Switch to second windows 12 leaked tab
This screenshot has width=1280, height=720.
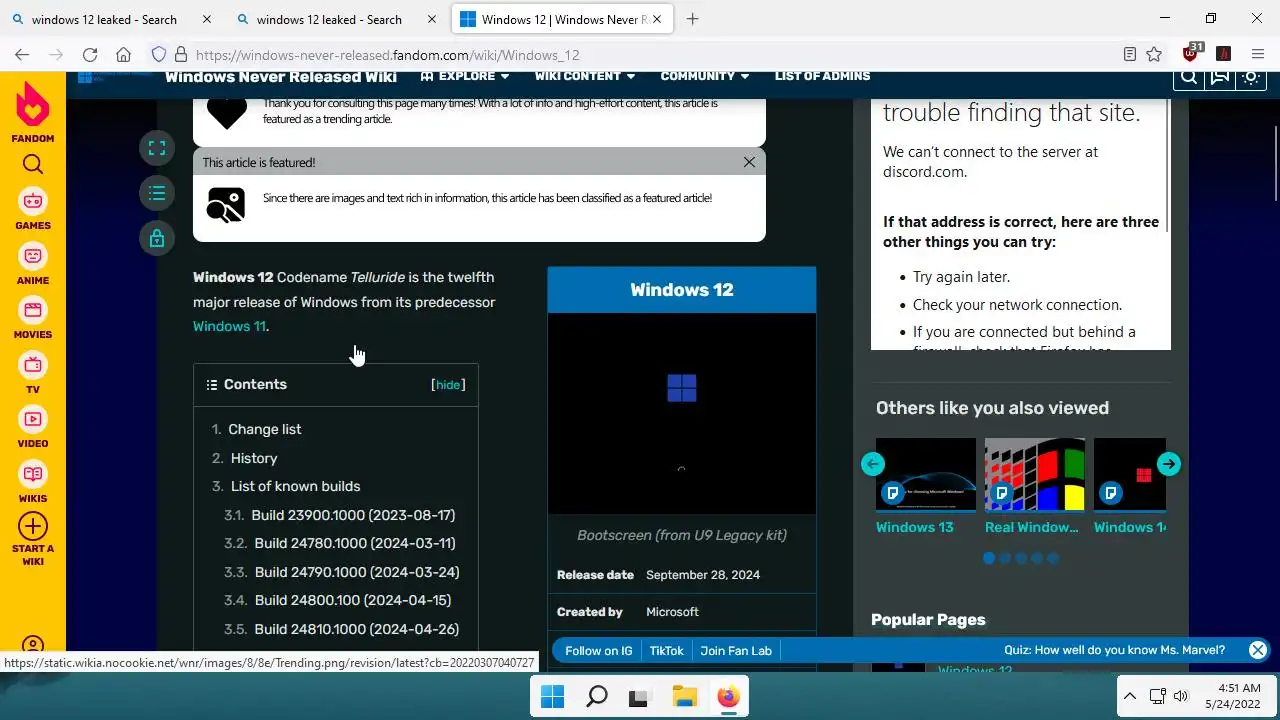coord(329,19)
